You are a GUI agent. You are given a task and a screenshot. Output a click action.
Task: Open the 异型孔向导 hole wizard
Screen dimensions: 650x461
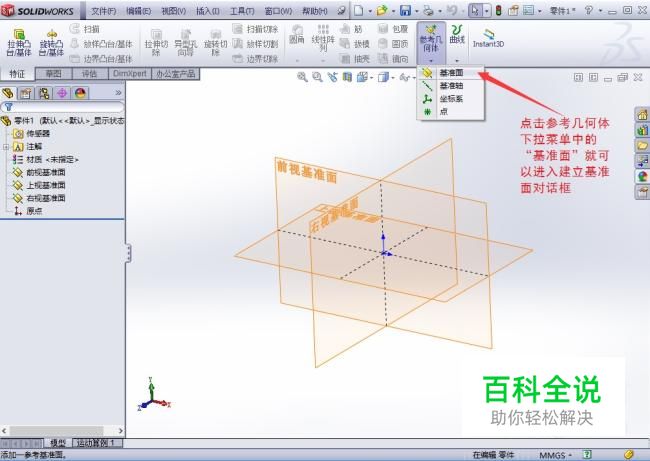(x=185, y=42)
